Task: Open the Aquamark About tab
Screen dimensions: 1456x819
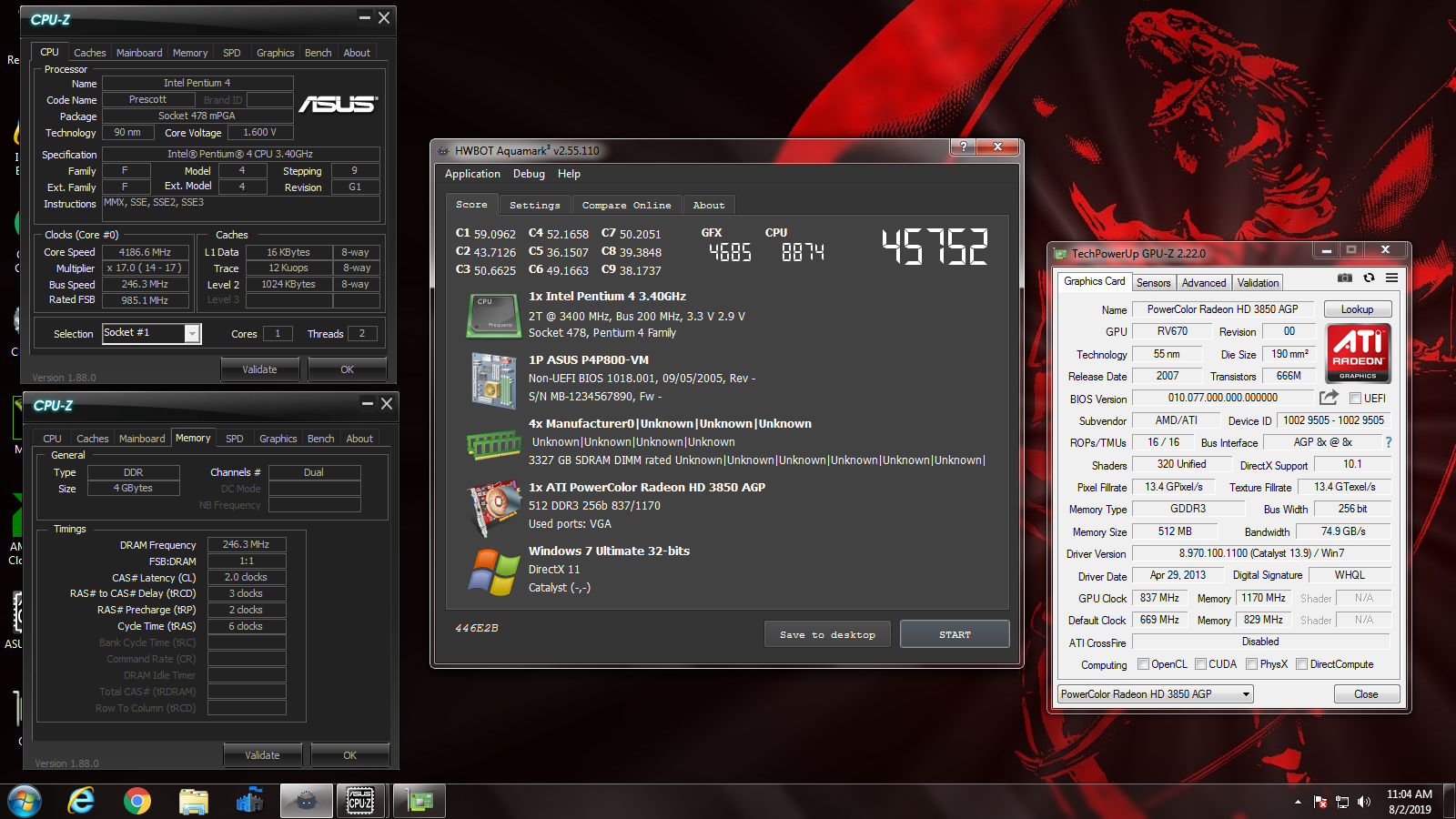Action: click(709, 206)
